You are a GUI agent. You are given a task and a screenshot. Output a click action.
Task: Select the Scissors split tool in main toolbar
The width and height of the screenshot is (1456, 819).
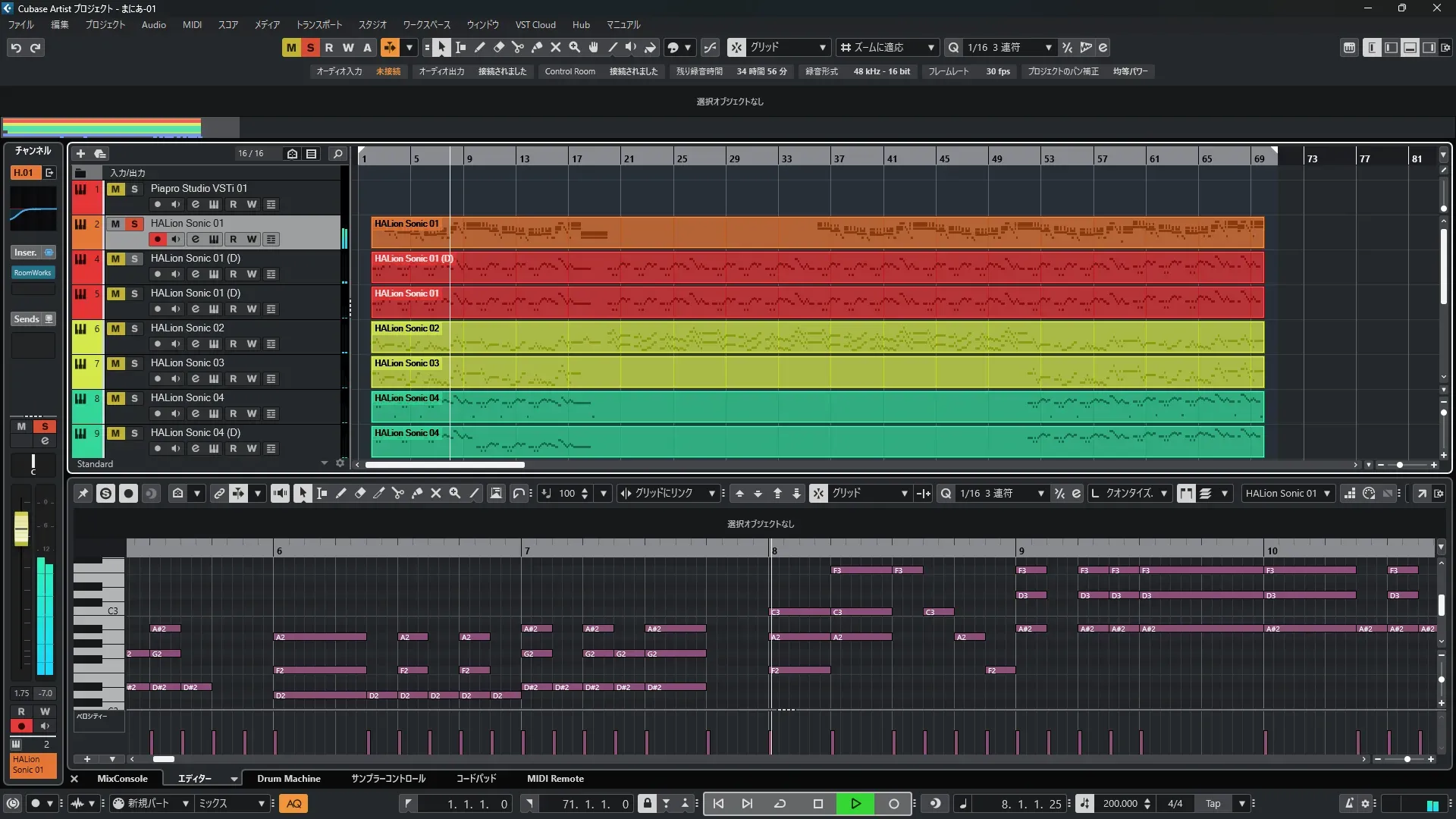point(517,48)
